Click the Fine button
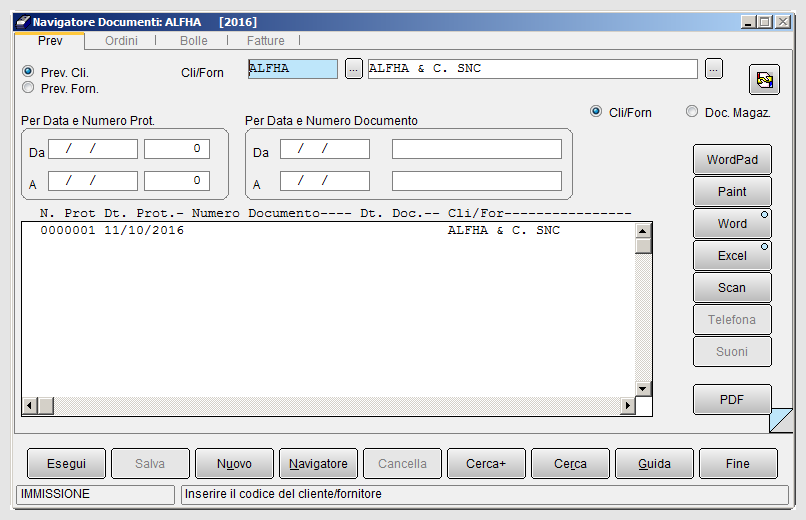The image size is (806, 520). click(x=738, y=463)
